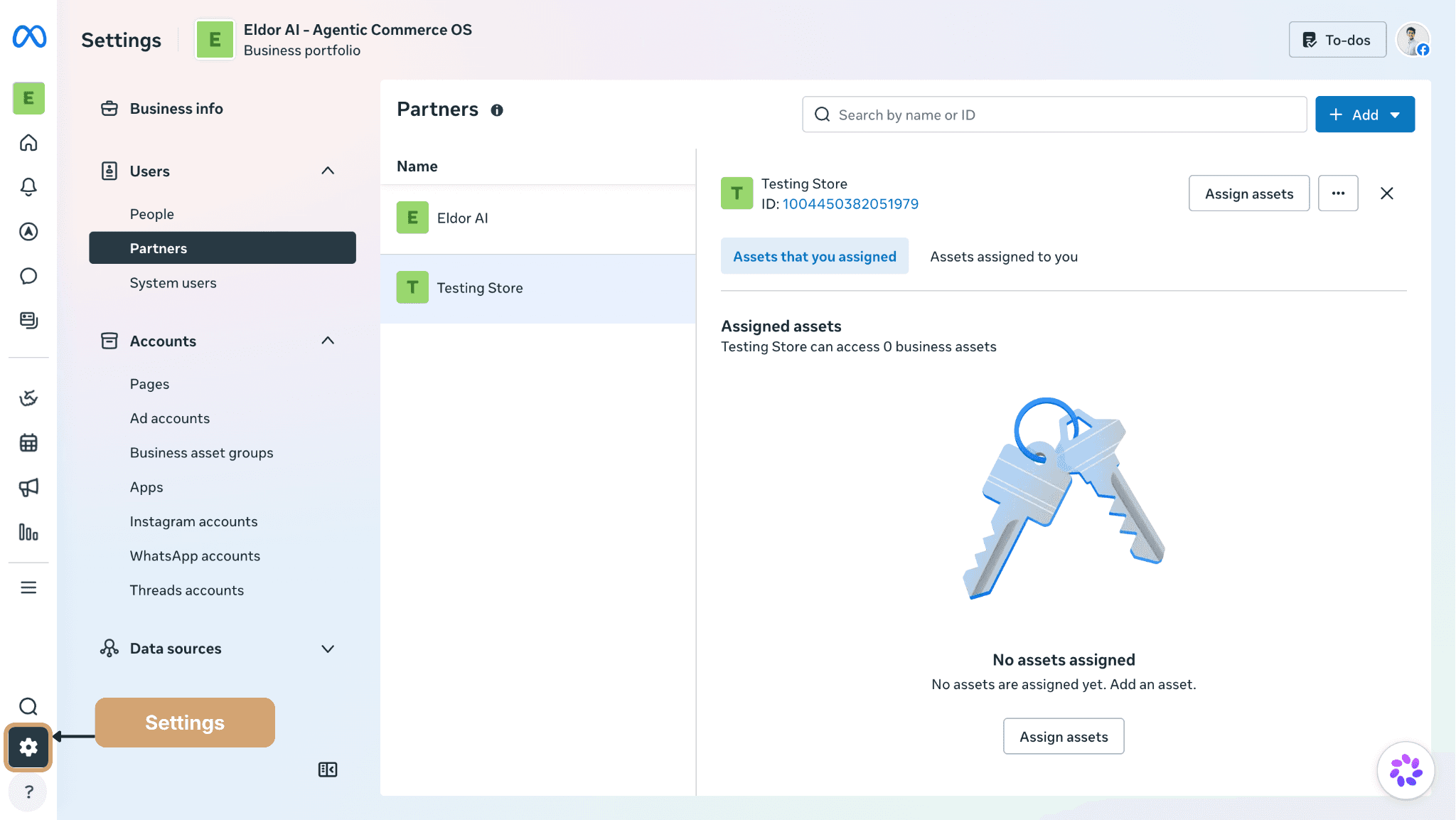Viewport: 1456px width, 820px height.
Task: Click Assign assets button below empty state
Action: 1064,736
